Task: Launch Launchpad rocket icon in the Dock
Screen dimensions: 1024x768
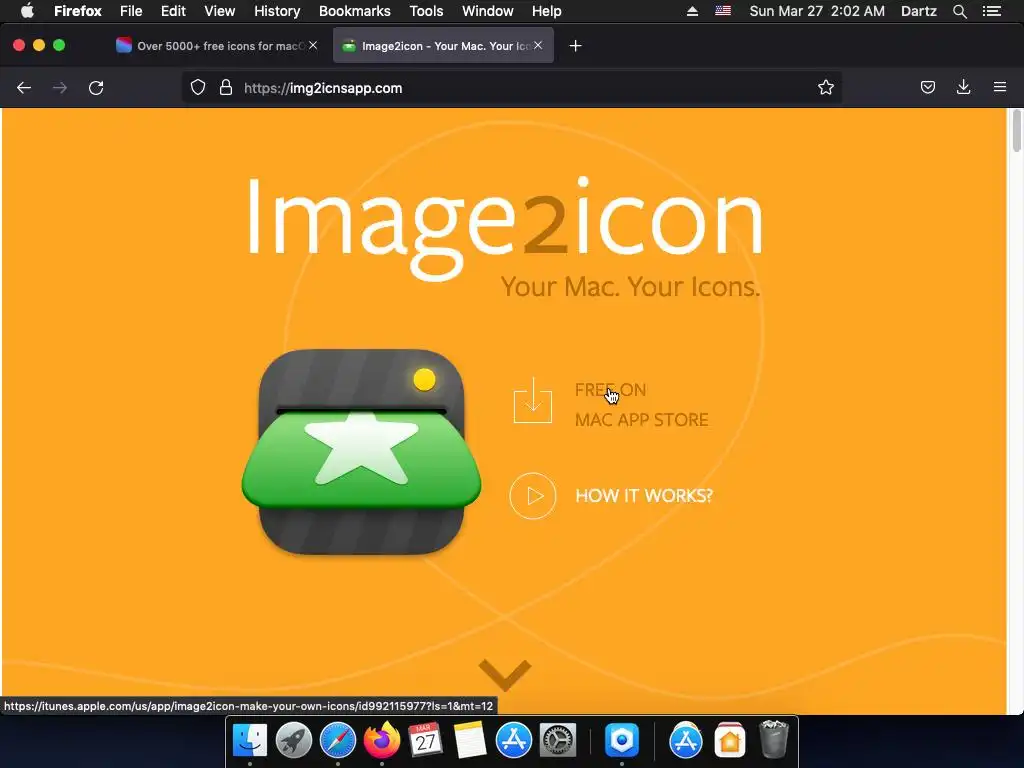Action: pyautogui.click(x=294, y=741)
